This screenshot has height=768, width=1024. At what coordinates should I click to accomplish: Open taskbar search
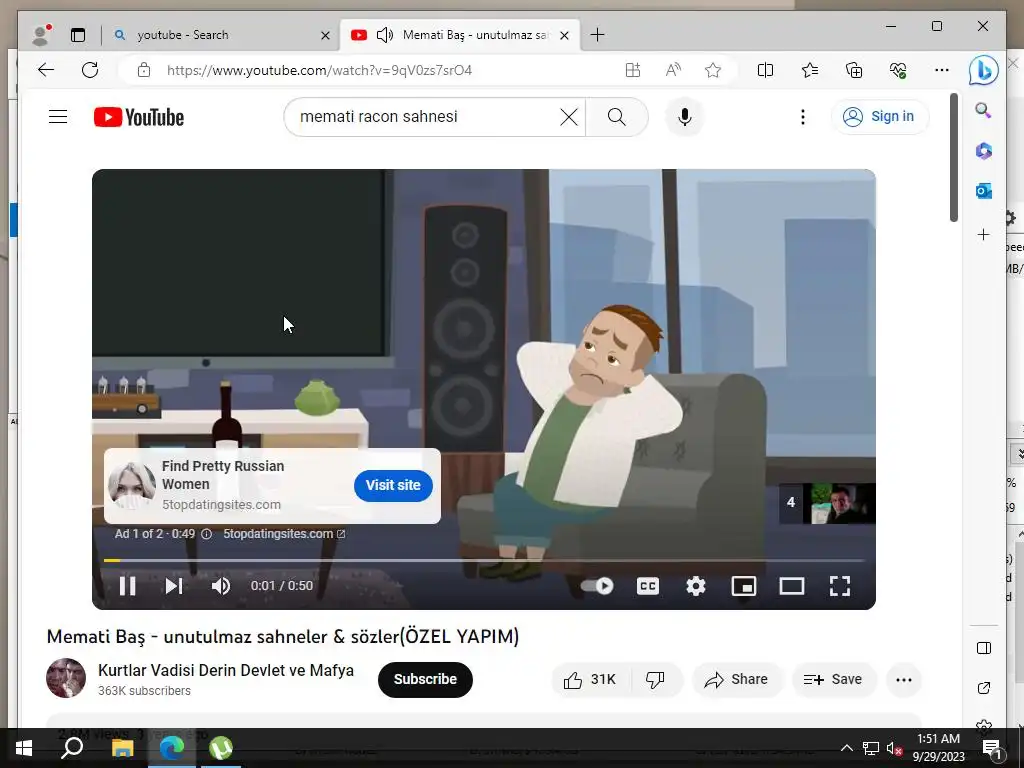[x=72, y=748]
